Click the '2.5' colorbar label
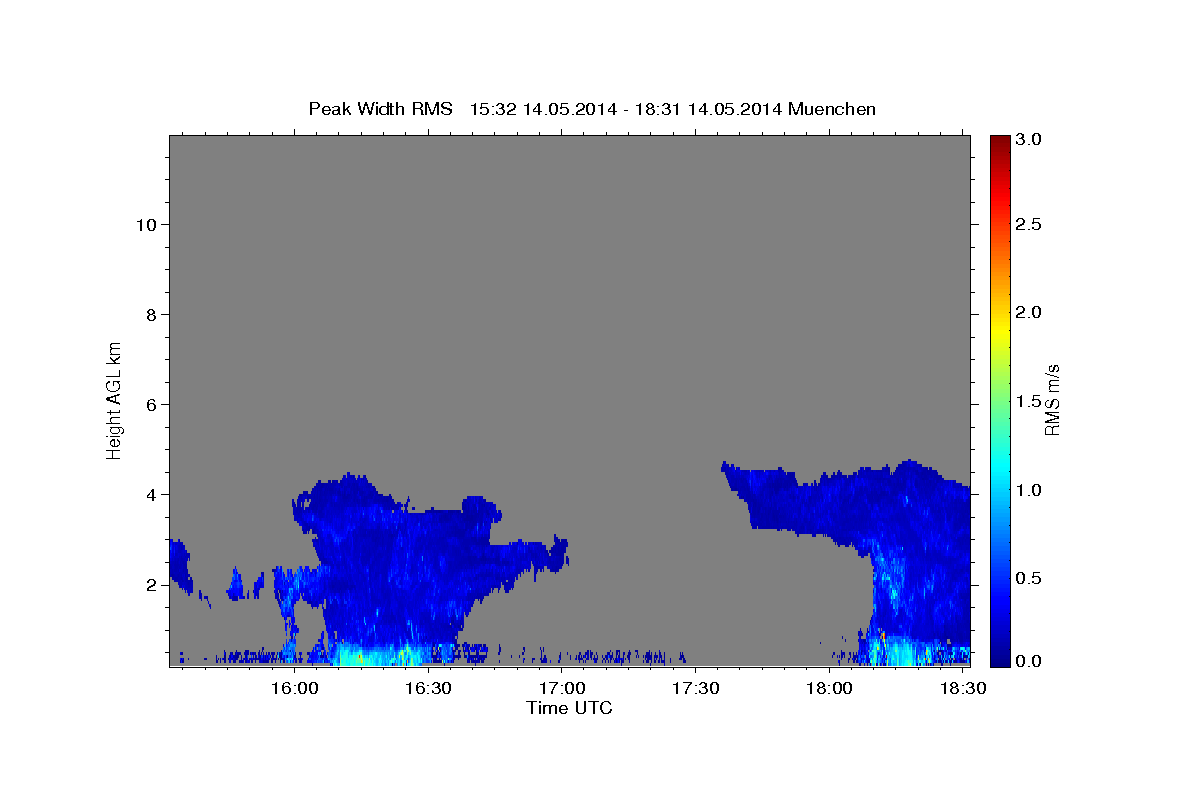The width and height of the screenshot is (1200, 800). pyautogui.click(x=1027, y=224)
